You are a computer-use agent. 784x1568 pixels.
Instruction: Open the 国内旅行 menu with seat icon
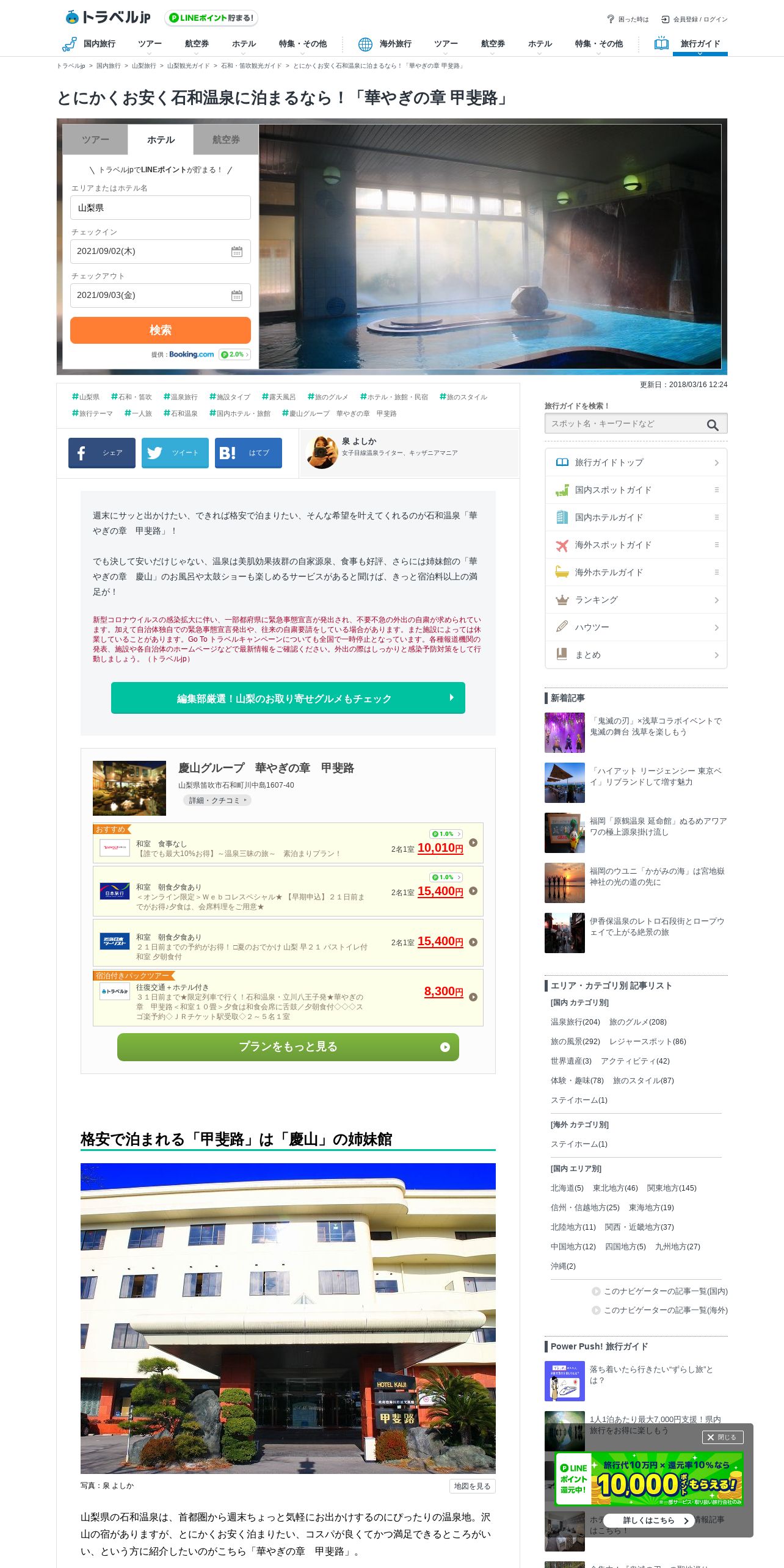[89, 44]
